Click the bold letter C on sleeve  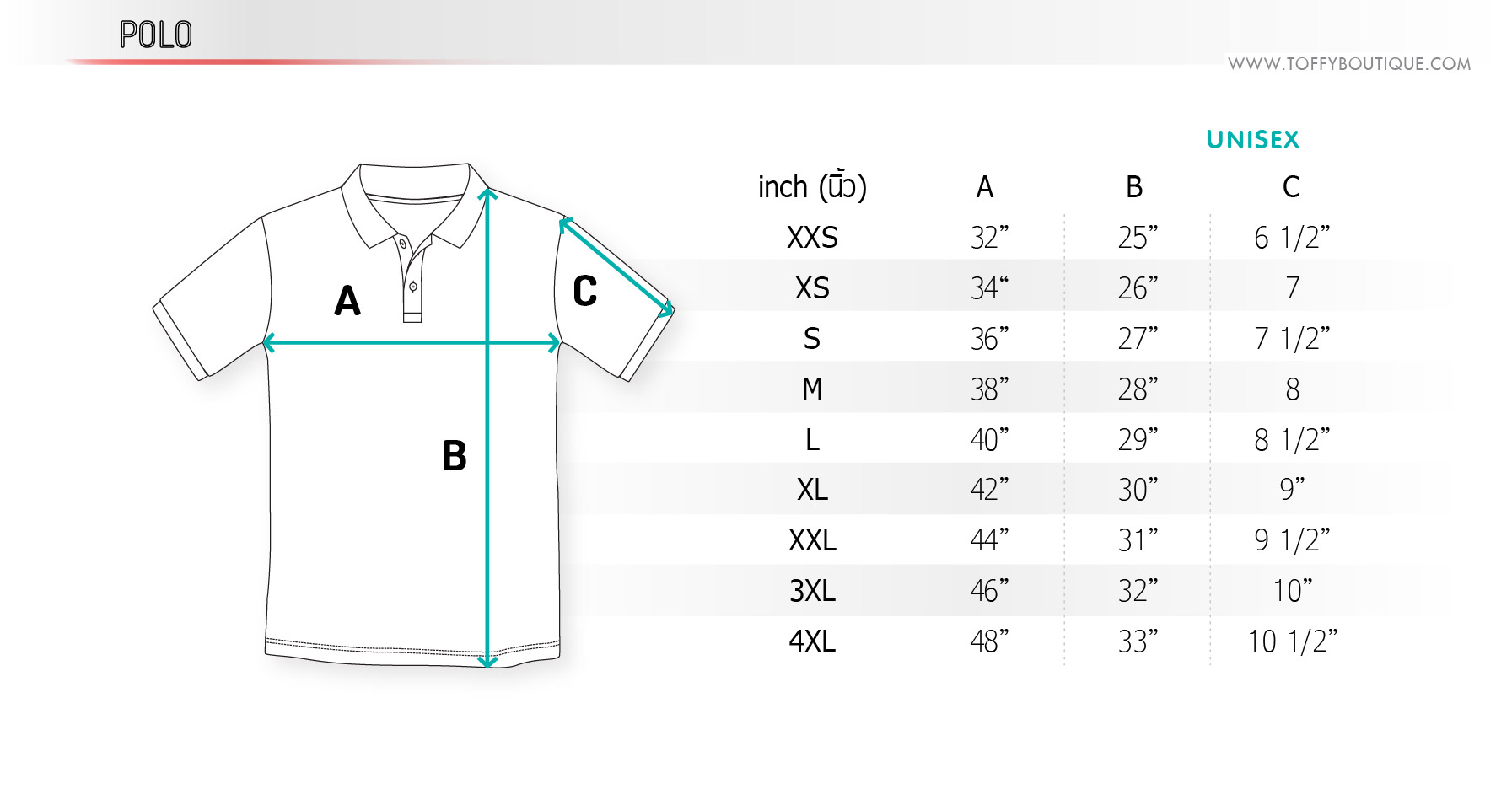tap(585, 291)
